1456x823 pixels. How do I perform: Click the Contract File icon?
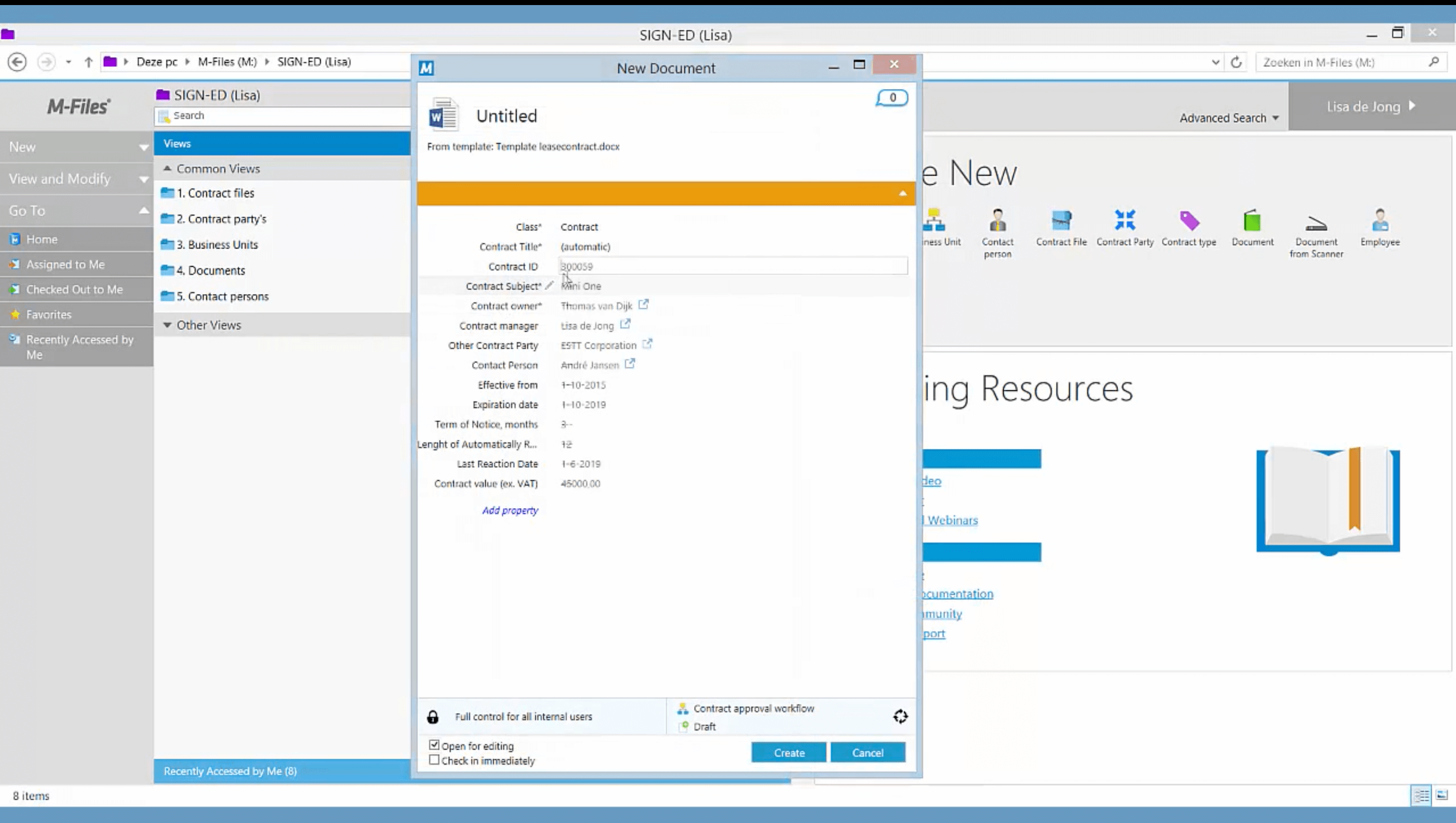point(1061,221)
